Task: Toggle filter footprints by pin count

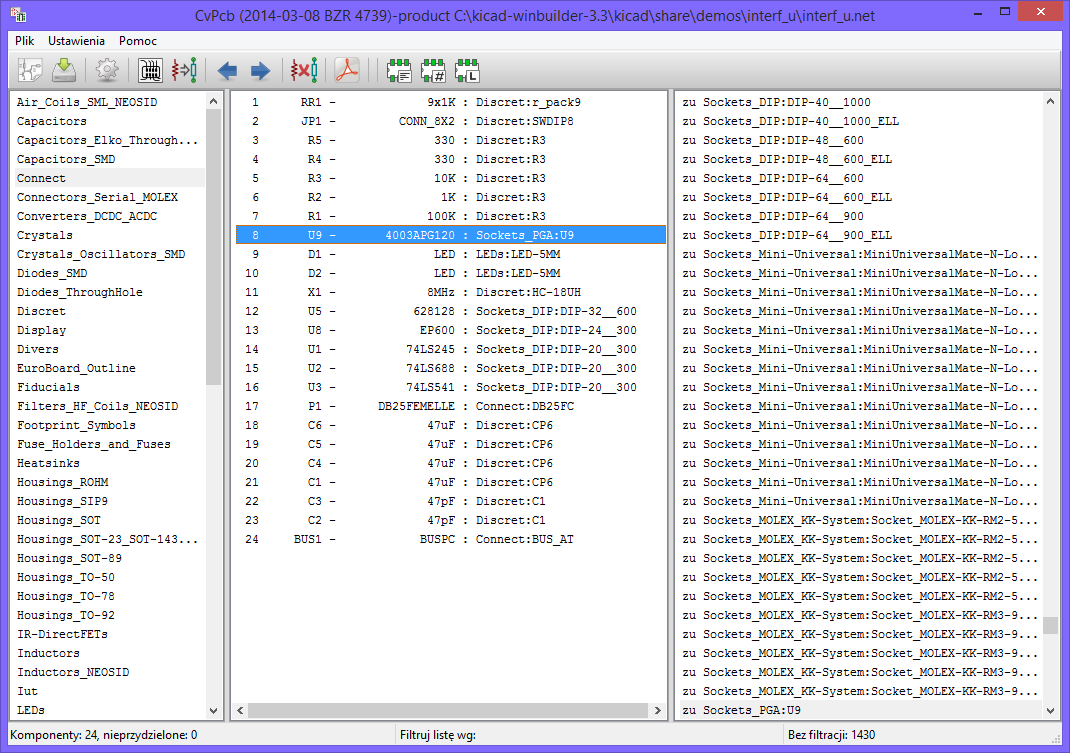Action: 433,70
